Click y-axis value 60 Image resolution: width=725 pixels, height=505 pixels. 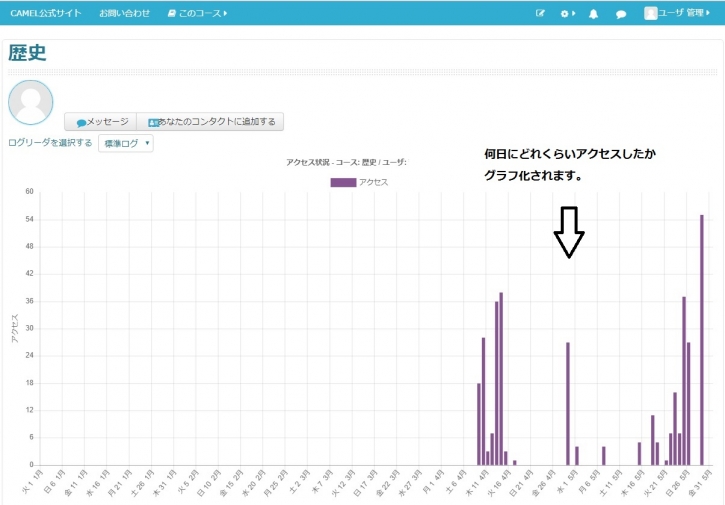pos(30,191)
